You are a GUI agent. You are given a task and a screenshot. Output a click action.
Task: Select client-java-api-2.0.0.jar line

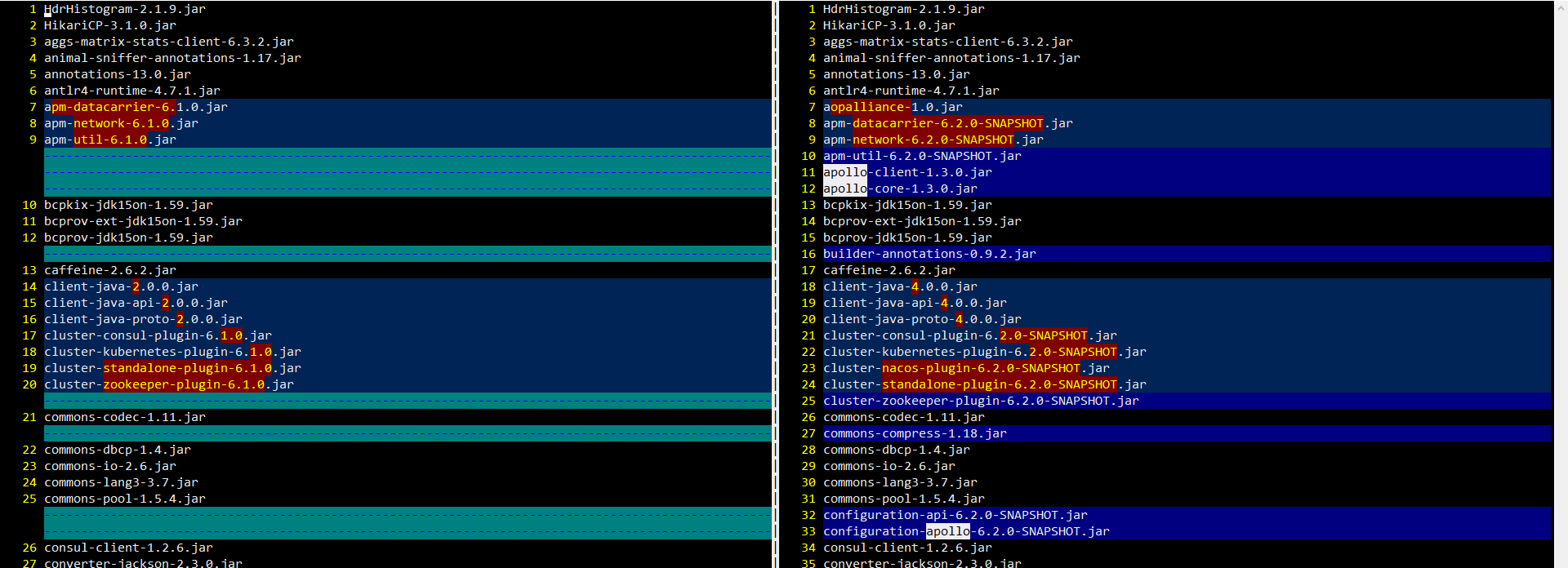point(136,303)
